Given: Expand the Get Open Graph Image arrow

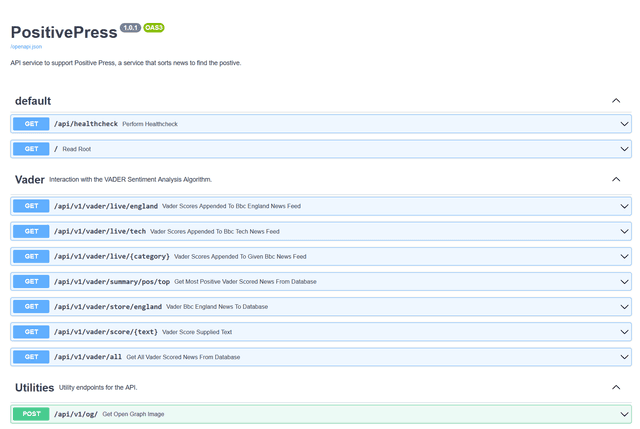Looking at the screenshot, I should (x=624, y=414).
